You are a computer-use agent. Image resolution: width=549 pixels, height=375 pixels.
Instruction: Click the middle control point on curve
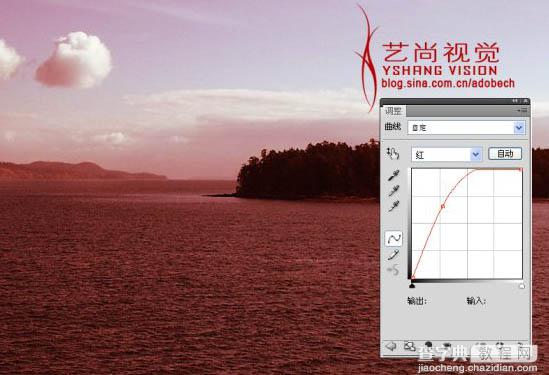(x=443, y=207)
